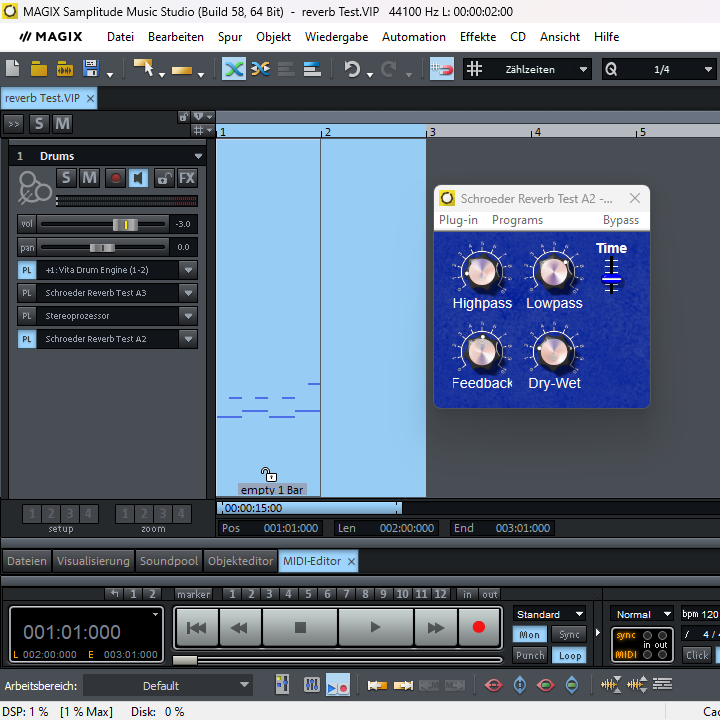
Task: Toggle the PL switch for Schroeder Reverb Test A3
Action: [x=27, y=293]
